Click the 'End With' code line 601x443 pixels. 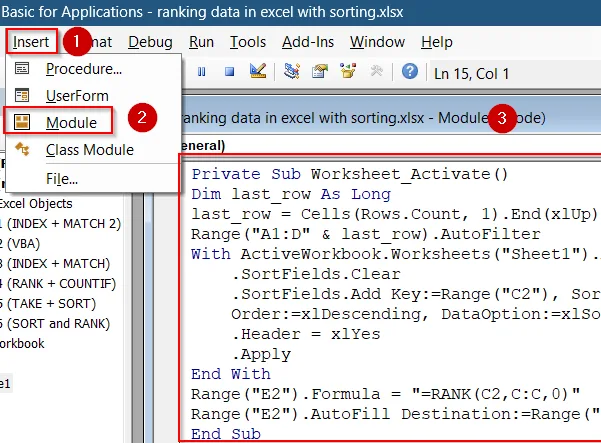click(x=231, y=374)
